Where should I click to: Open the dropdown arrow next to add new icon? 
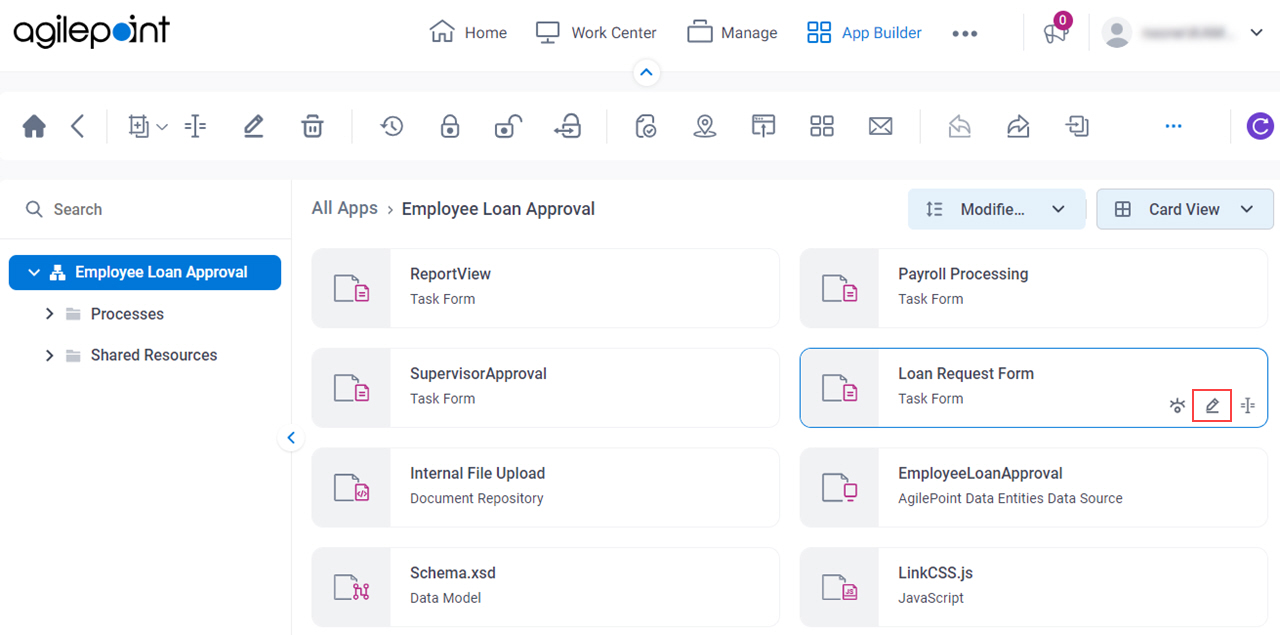[x=162, y=127]
